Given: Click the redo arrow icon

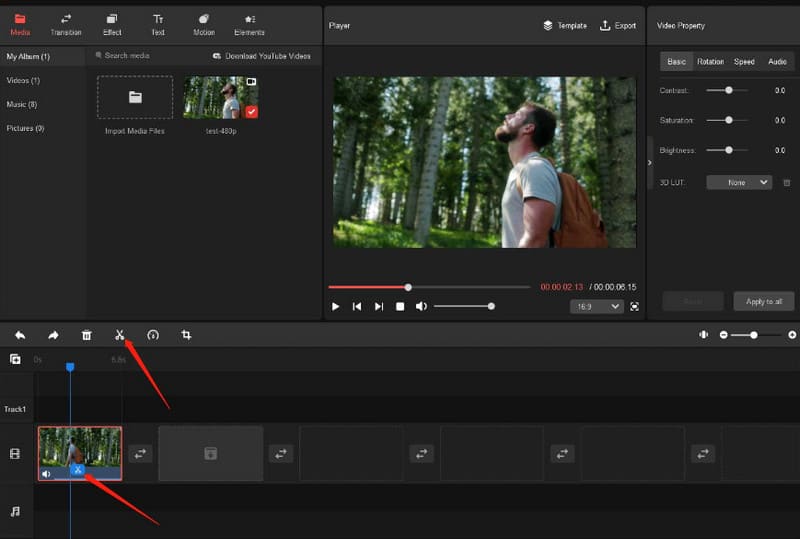Looking at the screenshot, I should pyautogui.click(x=53, y=335).
